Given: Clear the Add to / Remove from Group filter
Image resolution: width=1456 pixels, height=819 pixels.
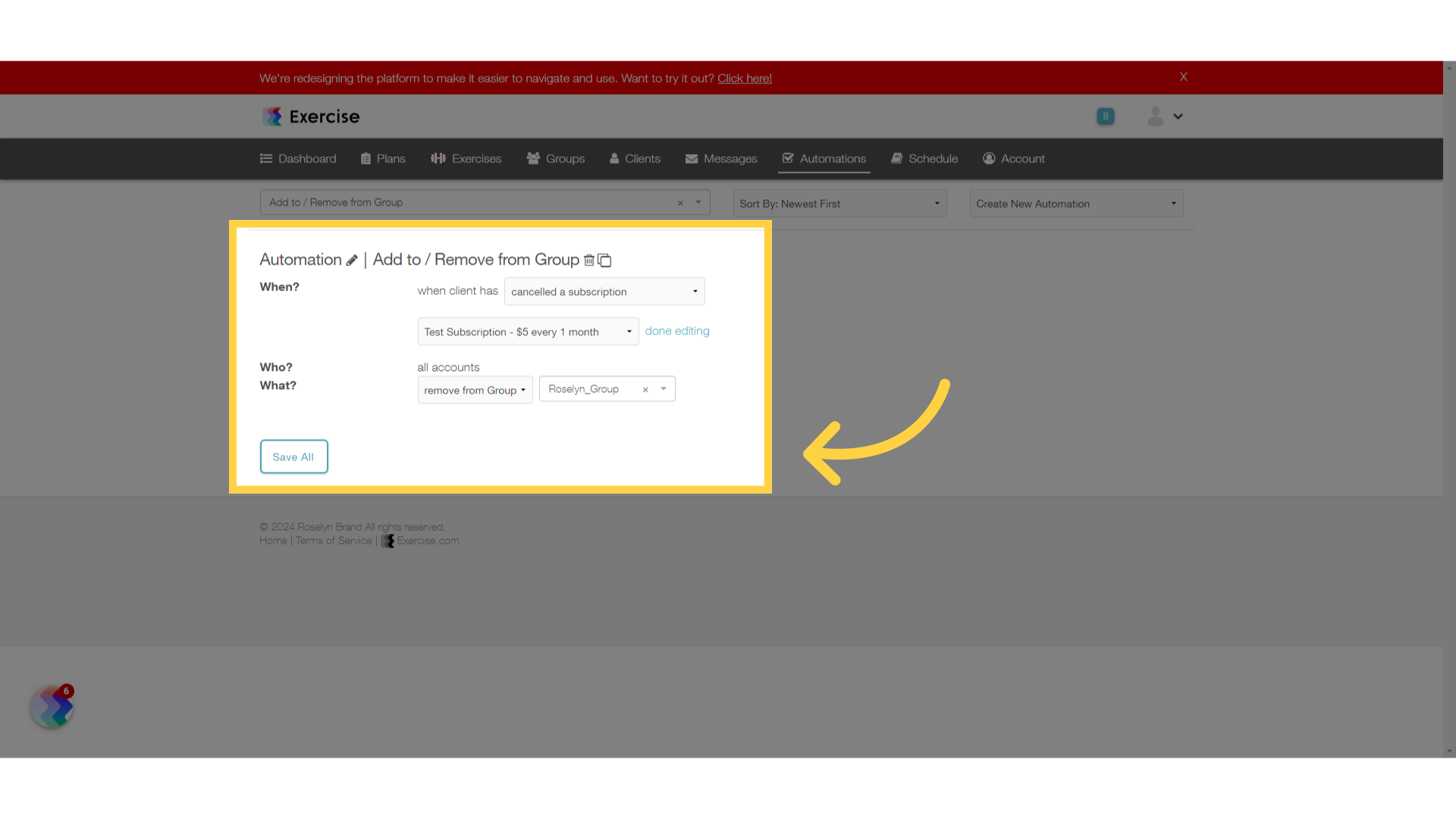Looking at the screenshot, I should (680, 203).
